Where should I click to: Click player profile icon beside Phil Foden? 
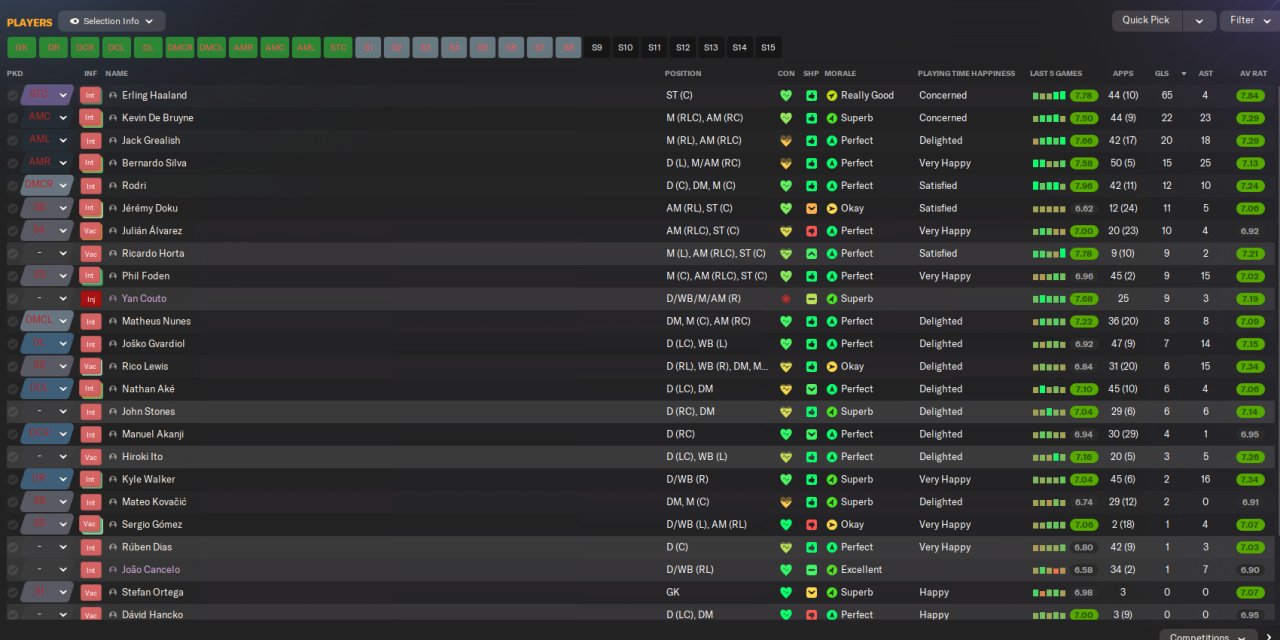tap(113, 276)
